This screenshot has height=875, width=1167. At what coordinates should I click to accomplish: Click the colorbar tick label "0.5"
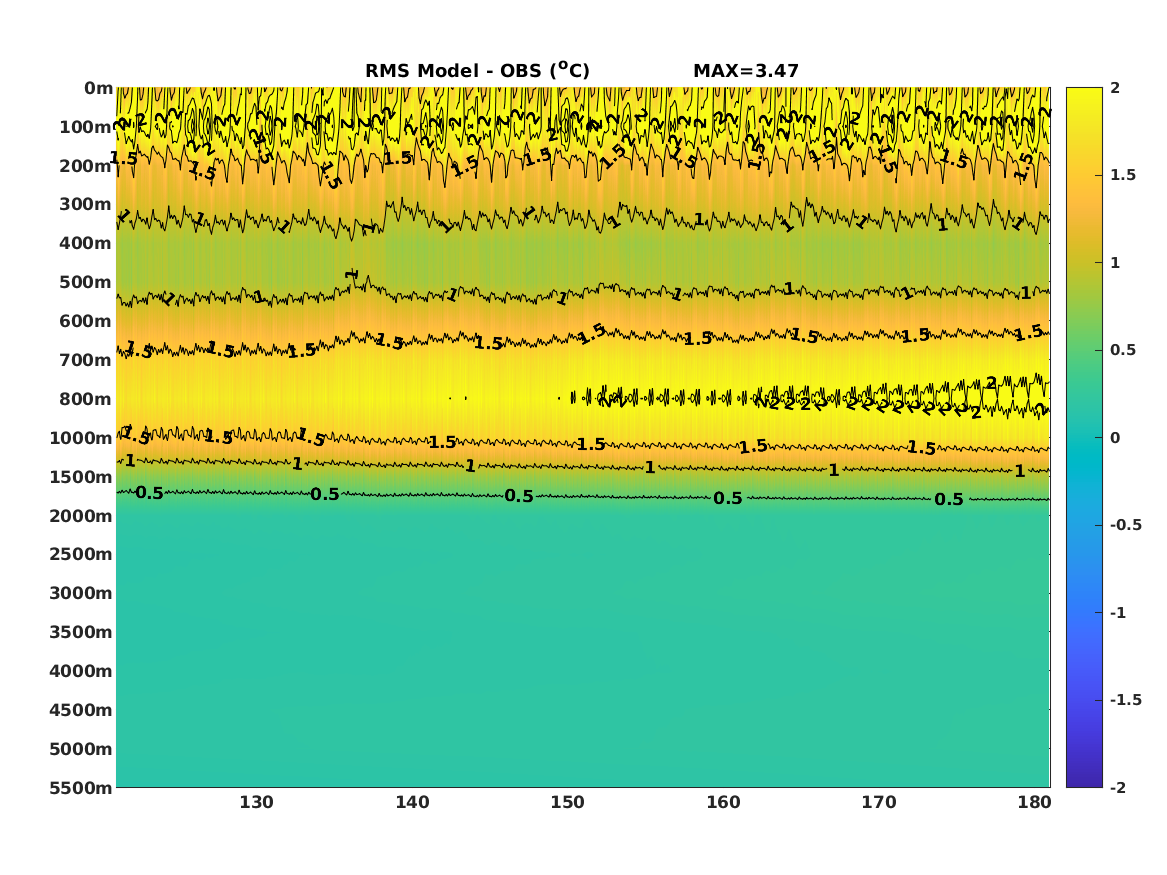click(x=1123, y=350)
